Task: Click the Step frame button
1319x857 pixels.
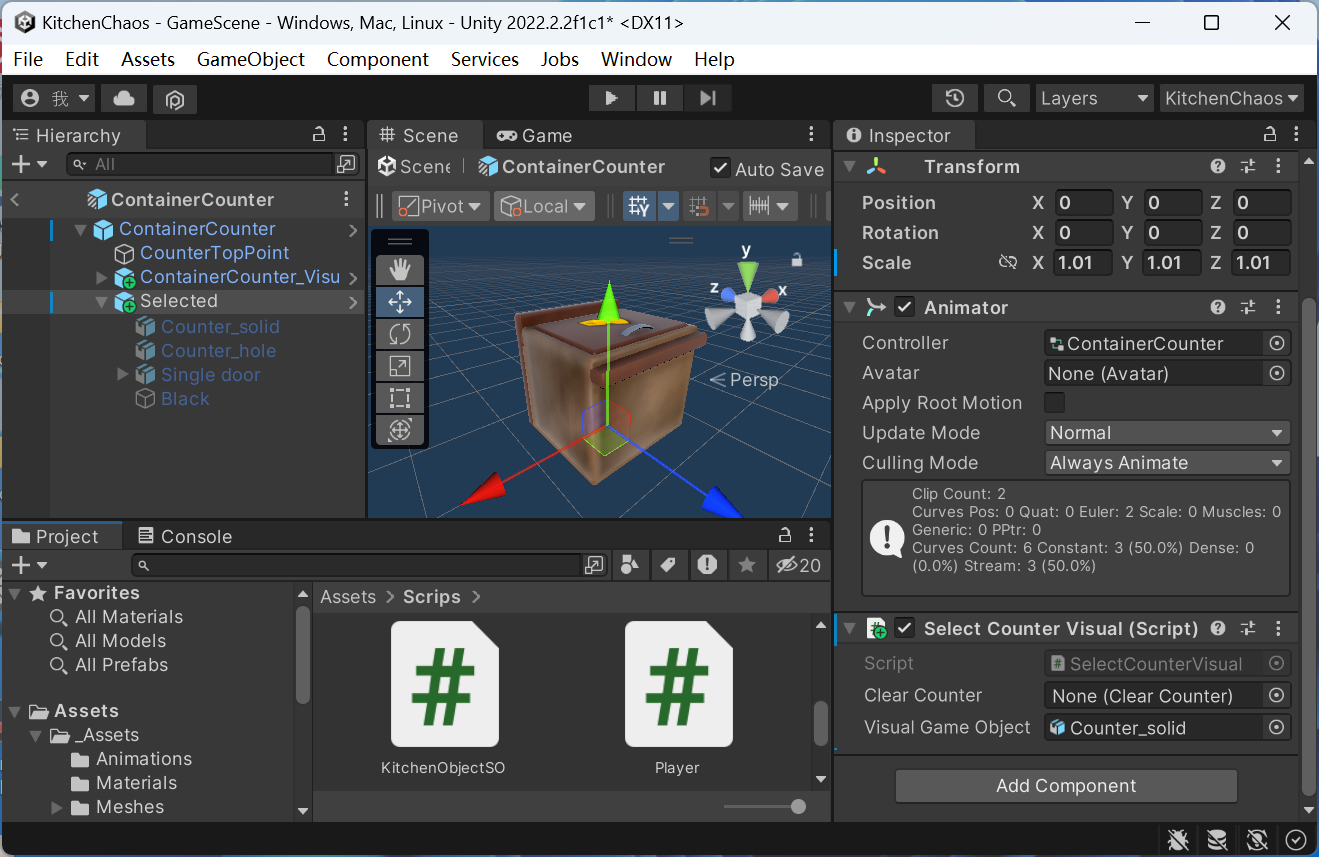Action: [x=708, y=98]
